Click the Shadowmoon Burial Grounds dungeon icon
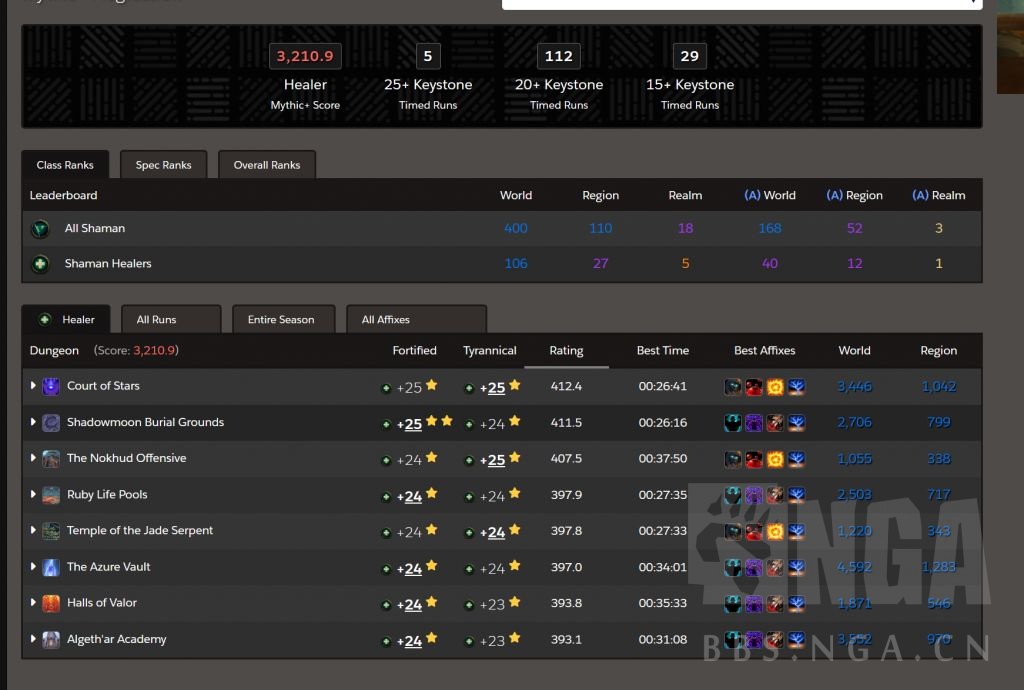The image size is (1024, 690). 51,423
